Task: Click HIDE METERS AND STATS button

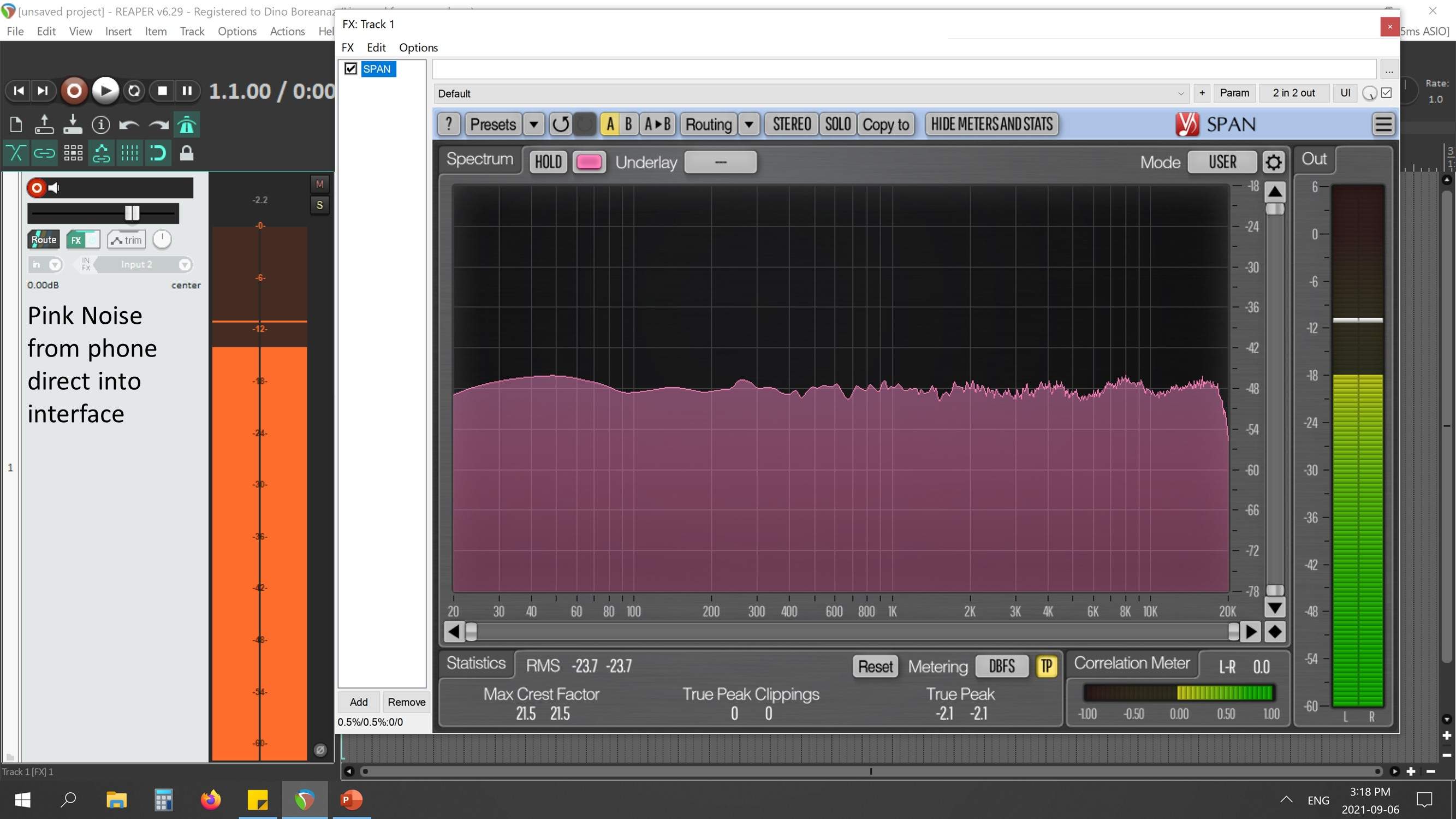Action: point(992,124)
